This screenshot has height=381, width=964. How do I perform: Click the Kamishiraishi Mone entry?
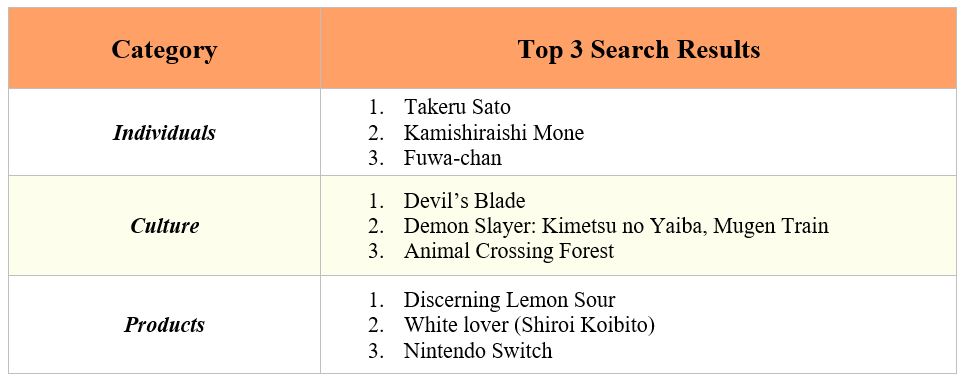tap(494, 132)
